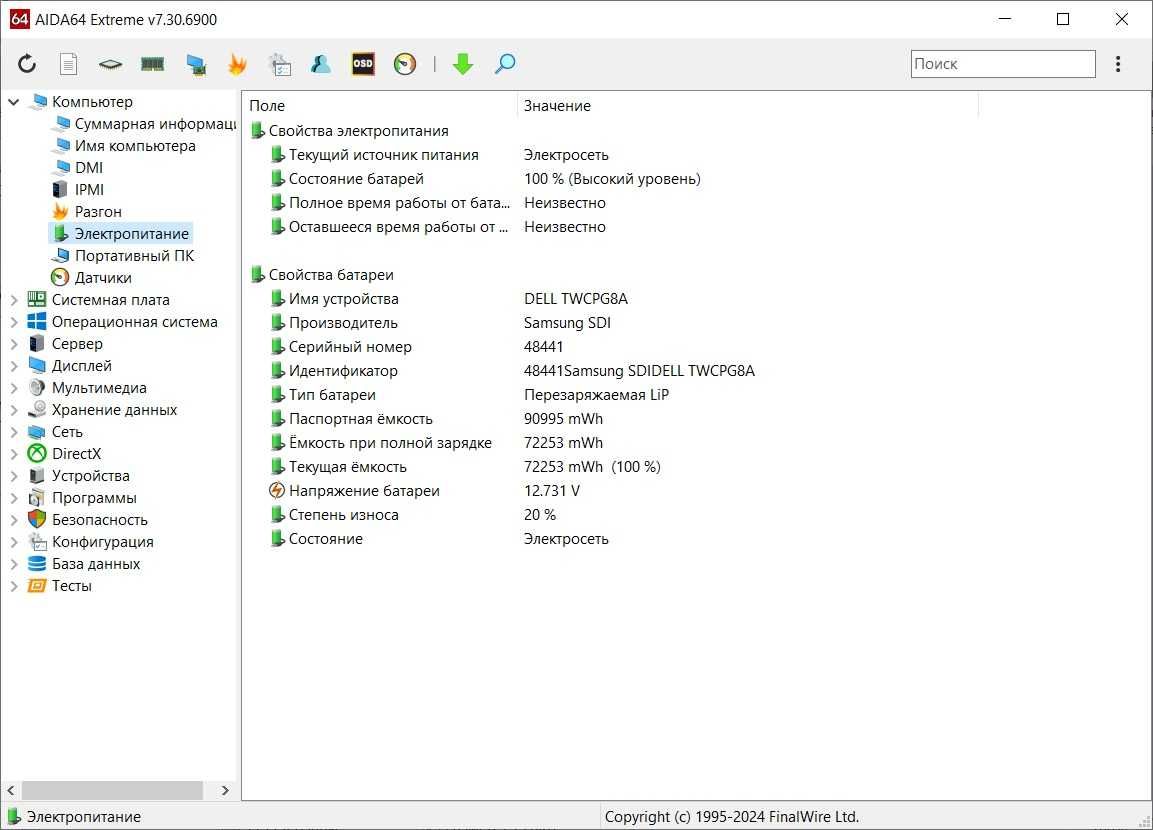
Task: Select the Электропитание tree item
Action: [x=121, y=234]
